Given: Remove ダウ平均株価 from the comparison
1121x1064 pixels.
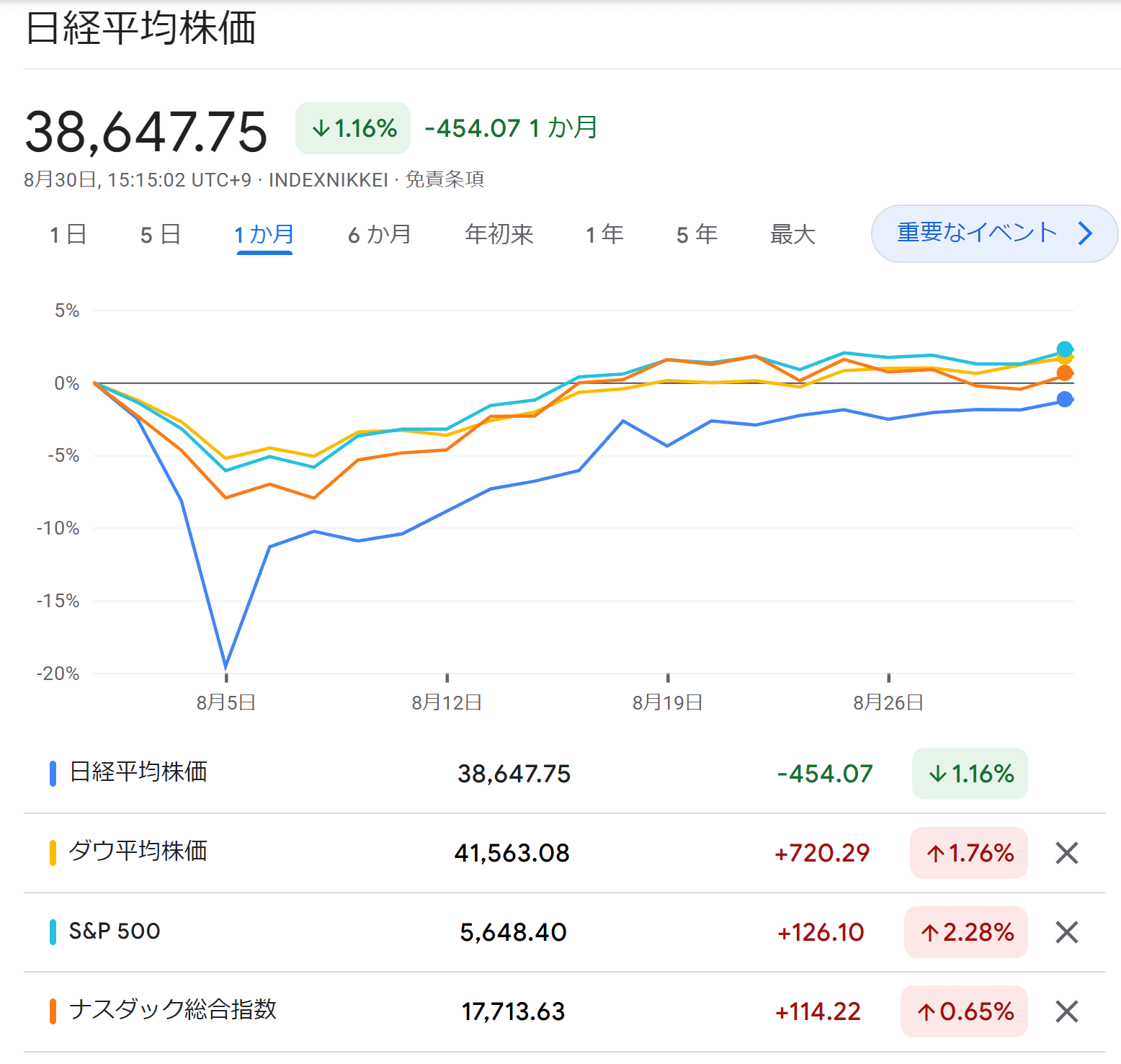Looking at the screenshot, I should coord(1066,853).
